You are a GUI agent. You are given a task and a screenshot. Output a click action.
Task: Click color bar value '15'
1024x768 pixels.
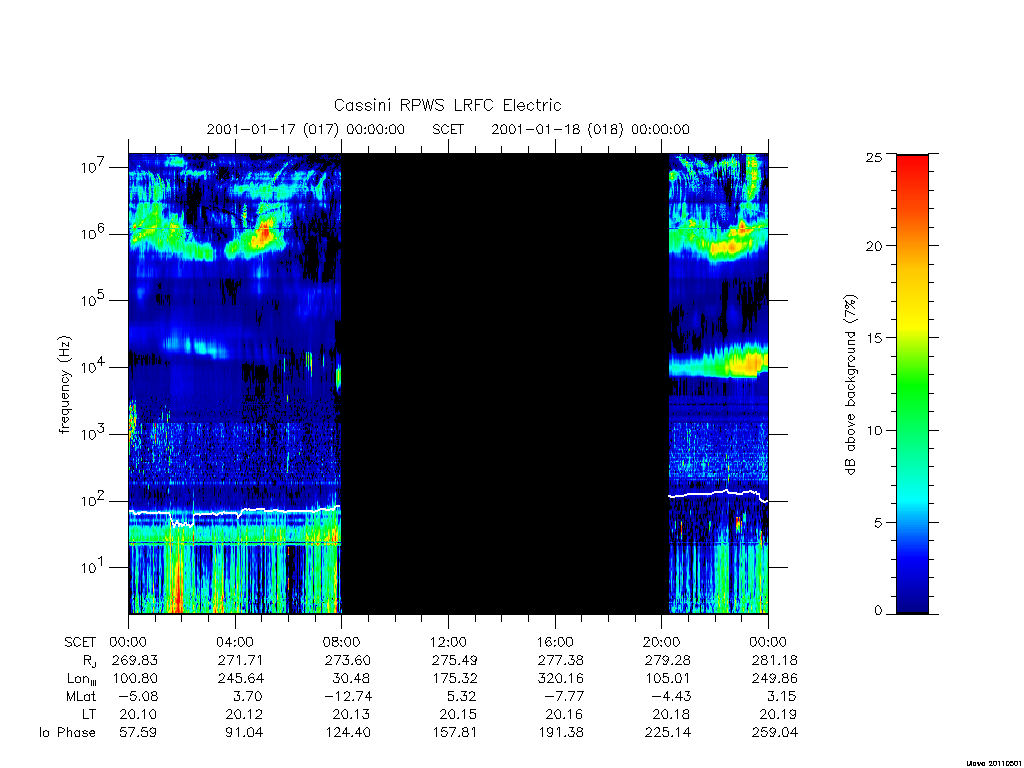(x=874, y=338)
